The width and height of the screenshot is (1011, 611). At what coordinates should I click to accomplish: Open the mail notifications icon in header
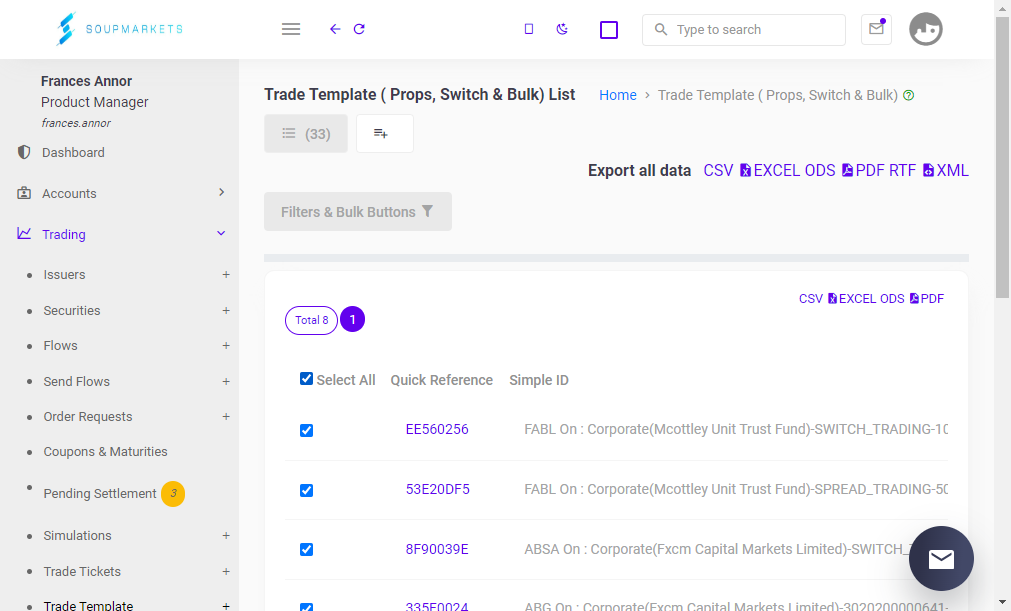[x=876, y=29]
